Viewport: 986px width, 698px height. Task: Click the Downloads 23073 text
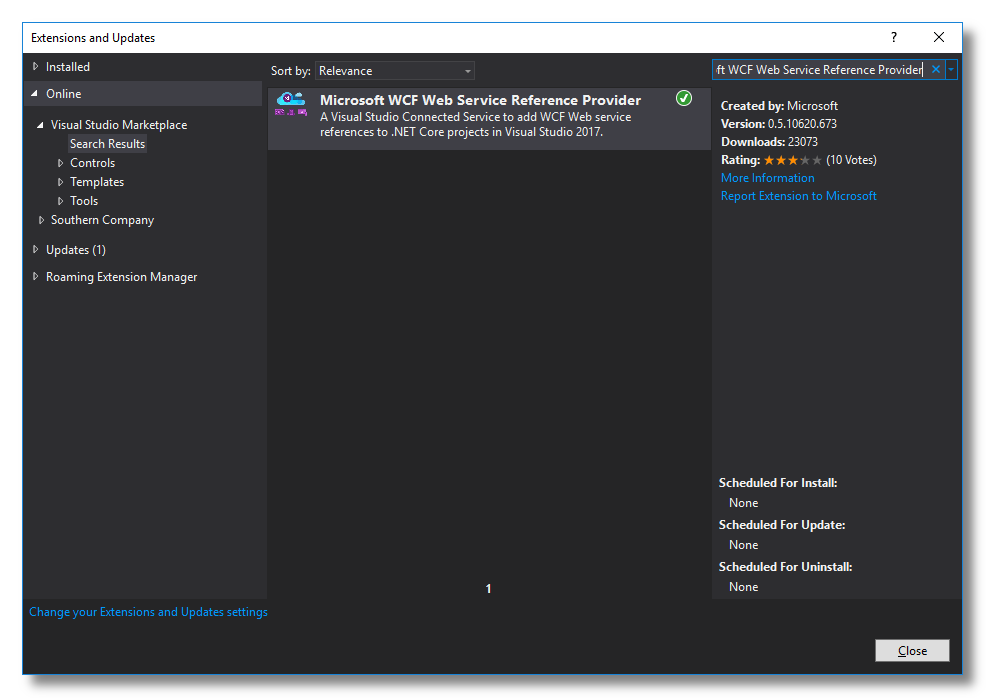(x=769, y=142)
